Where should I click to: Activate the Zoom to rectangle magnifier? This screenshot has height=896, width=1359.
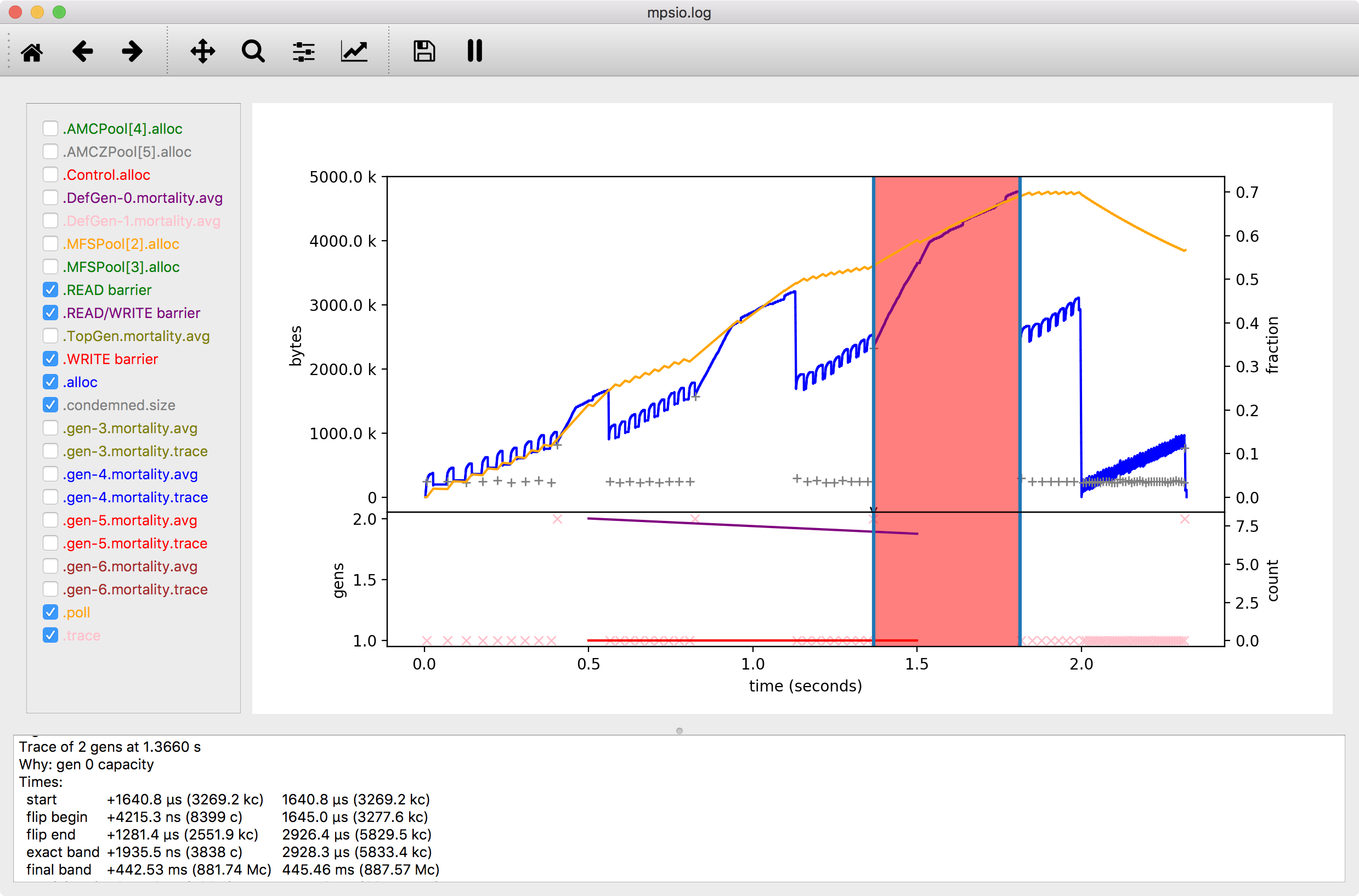point(253,52)
